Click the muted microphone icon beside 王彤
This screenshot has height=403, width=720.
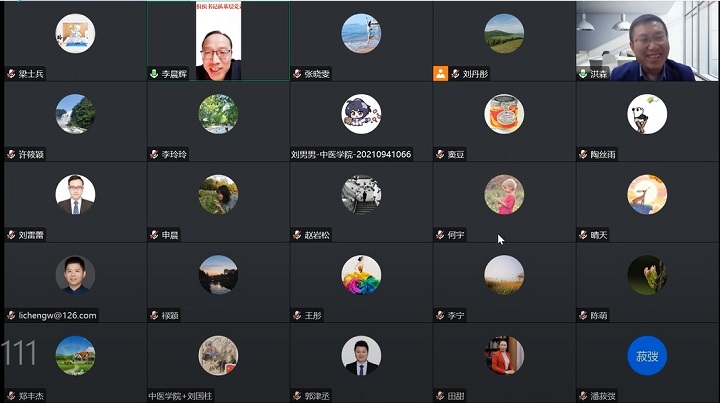click(x=298, y=315)
